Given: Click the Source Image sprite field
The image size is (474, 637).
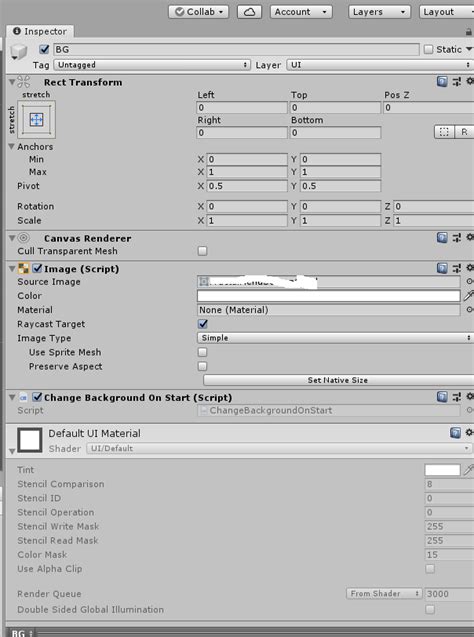Looking at the screenshot, I should [329, 282].
